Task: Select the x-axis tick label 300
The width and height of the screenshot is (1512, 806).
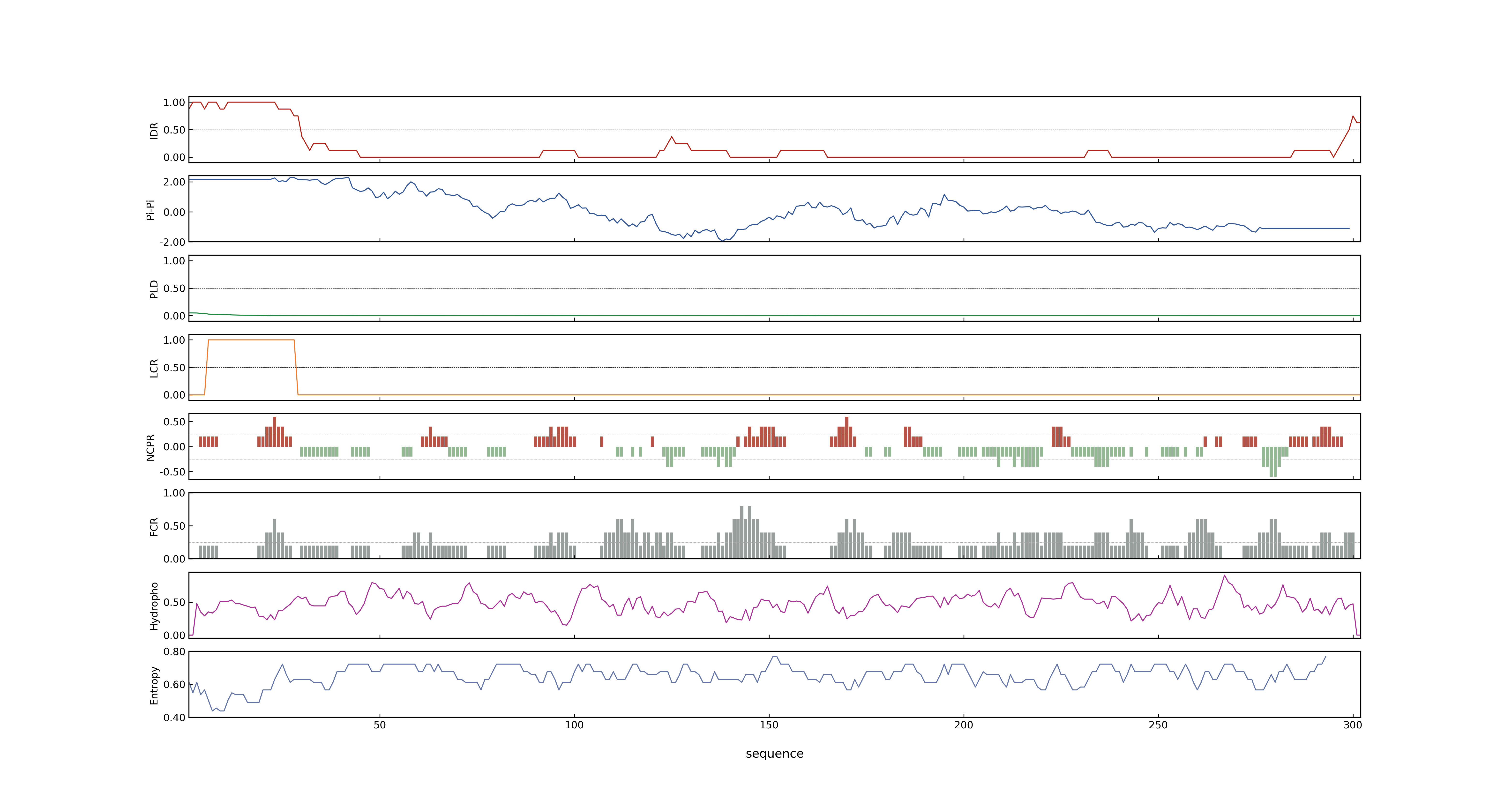Action: pyautogui.click(x=1352, y=725)
